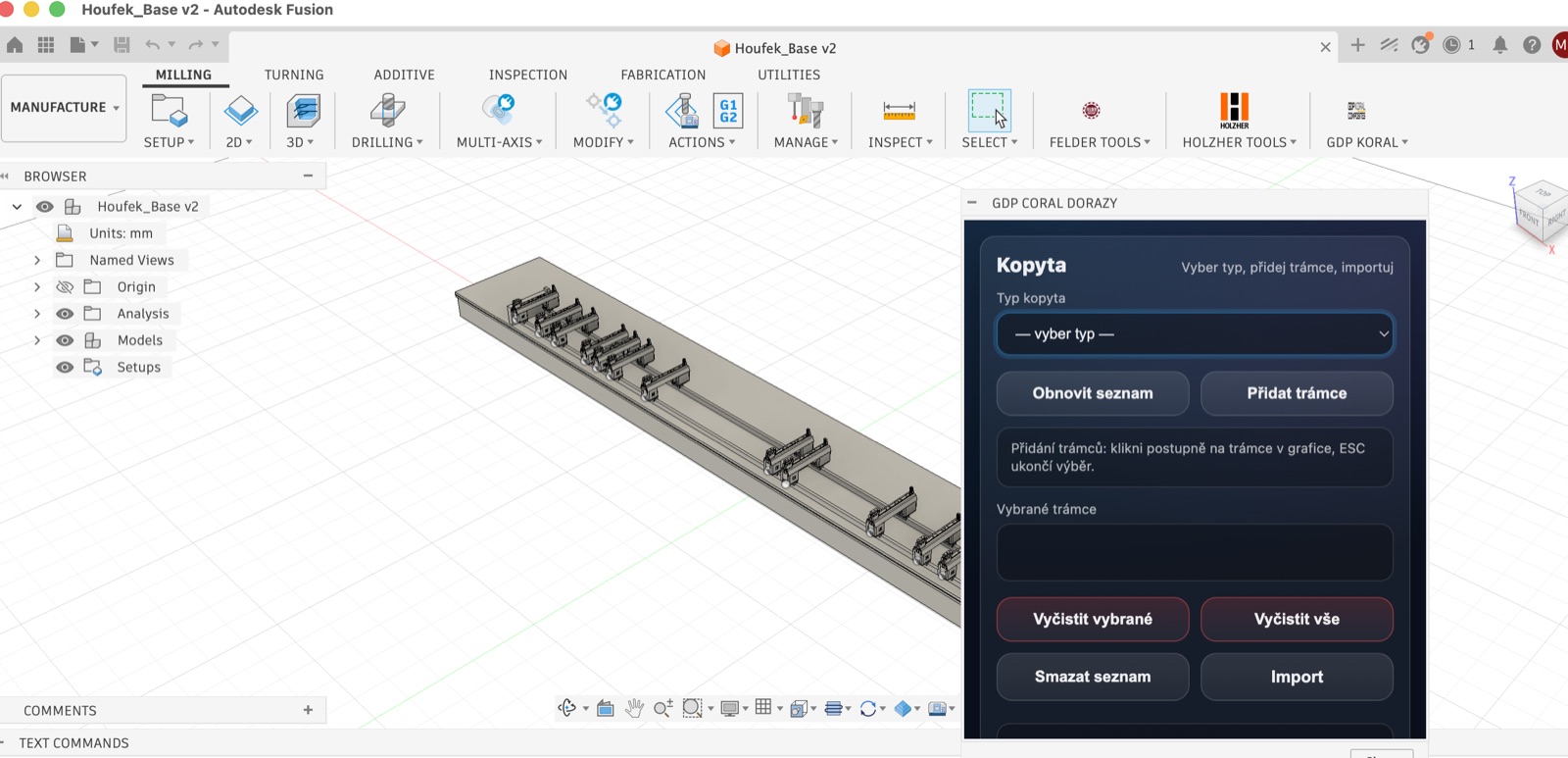Open the Viewports cube icon
The height and width of the screenshot is (758, 1568).
tap(798, 708)
